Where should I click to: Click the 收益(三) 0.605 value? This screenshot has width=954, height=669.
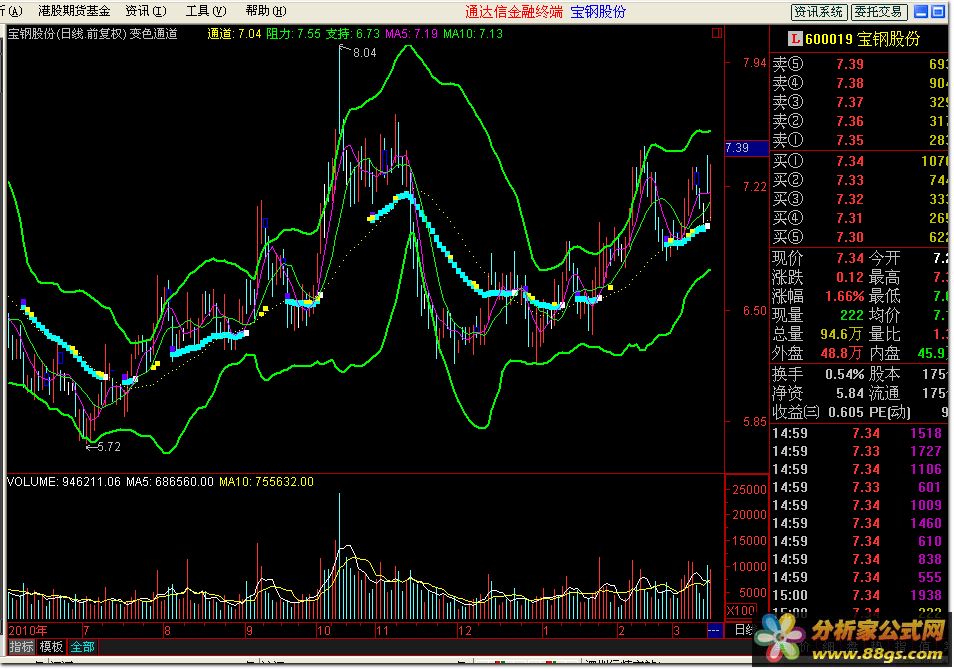click(846, 412)
